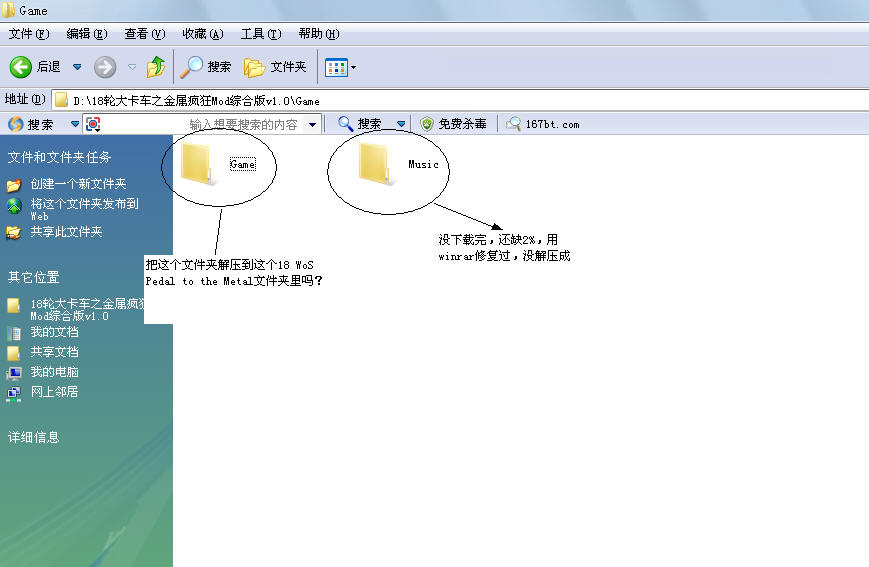Click the Music folder name label
869x567 pixels.
coord(423,164)
